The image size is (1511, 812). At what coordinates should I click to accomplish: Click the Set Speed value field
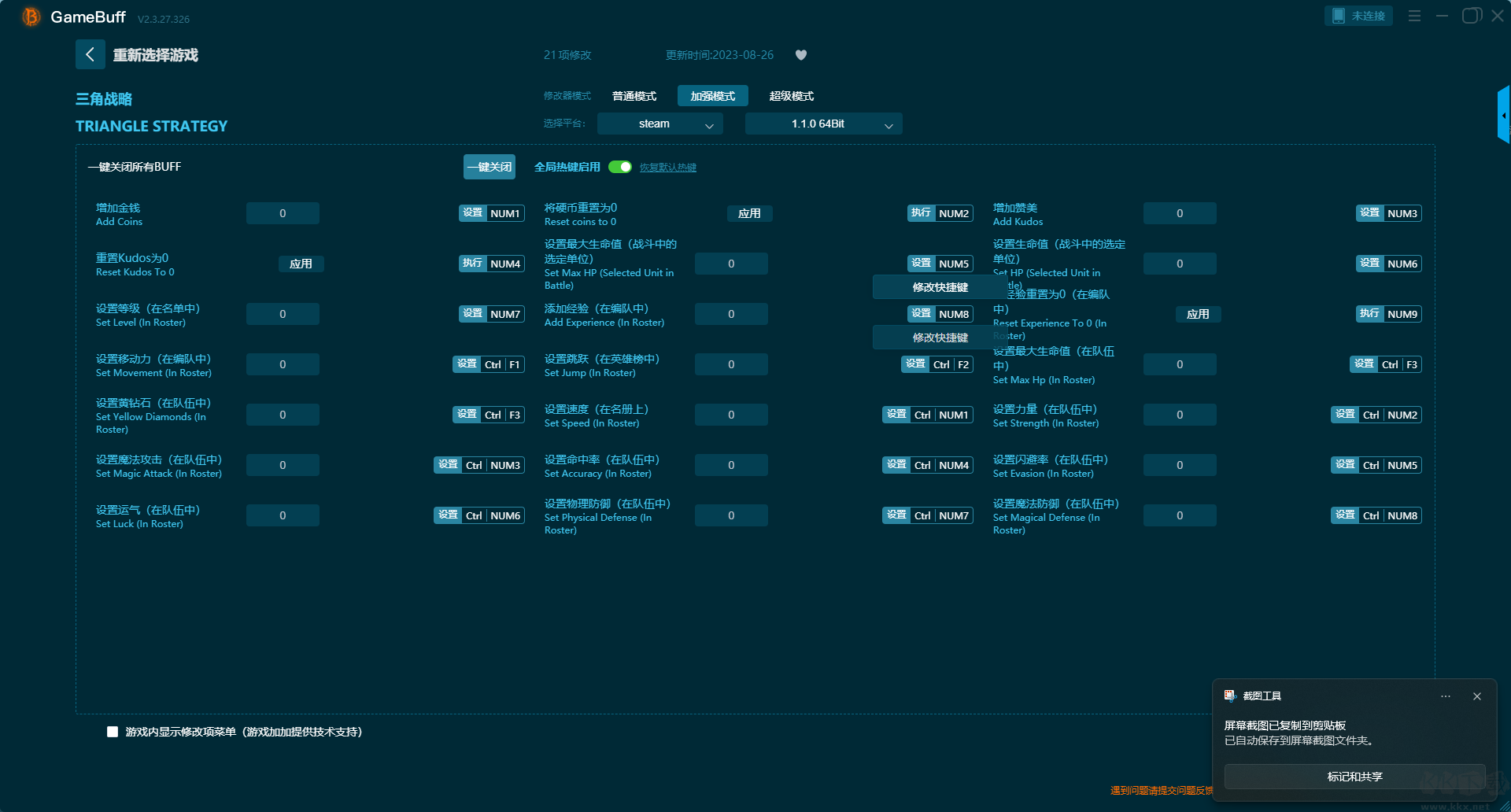tap(731, 415)
